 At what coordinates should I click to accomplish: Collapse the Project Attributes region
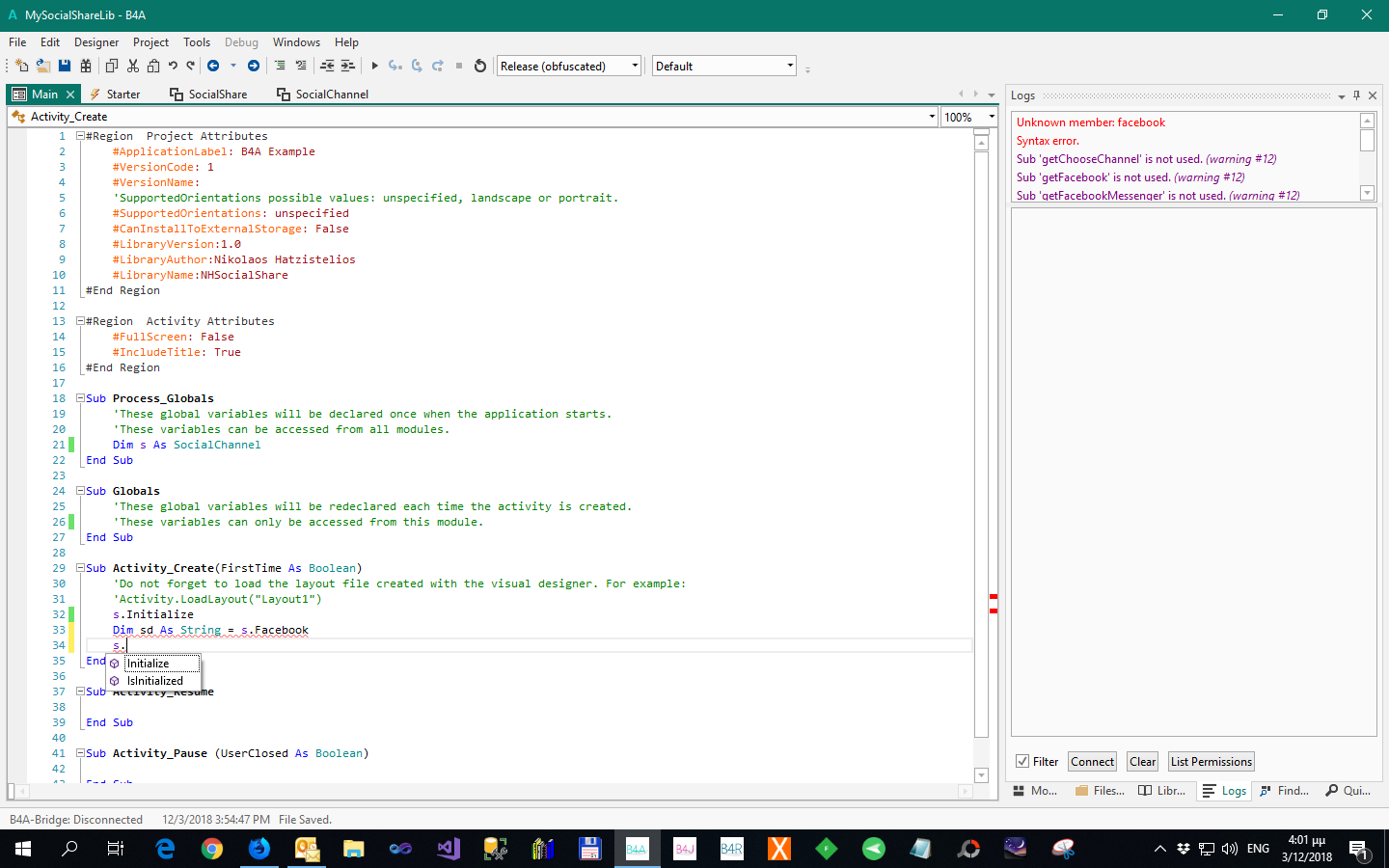81,136
